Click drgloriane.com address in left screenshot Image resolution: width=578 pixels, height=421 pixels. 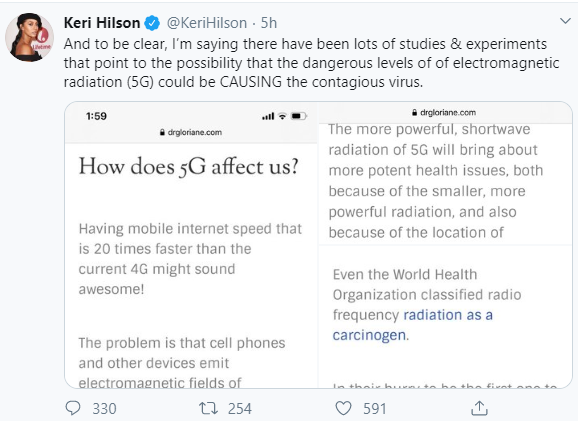191,132
